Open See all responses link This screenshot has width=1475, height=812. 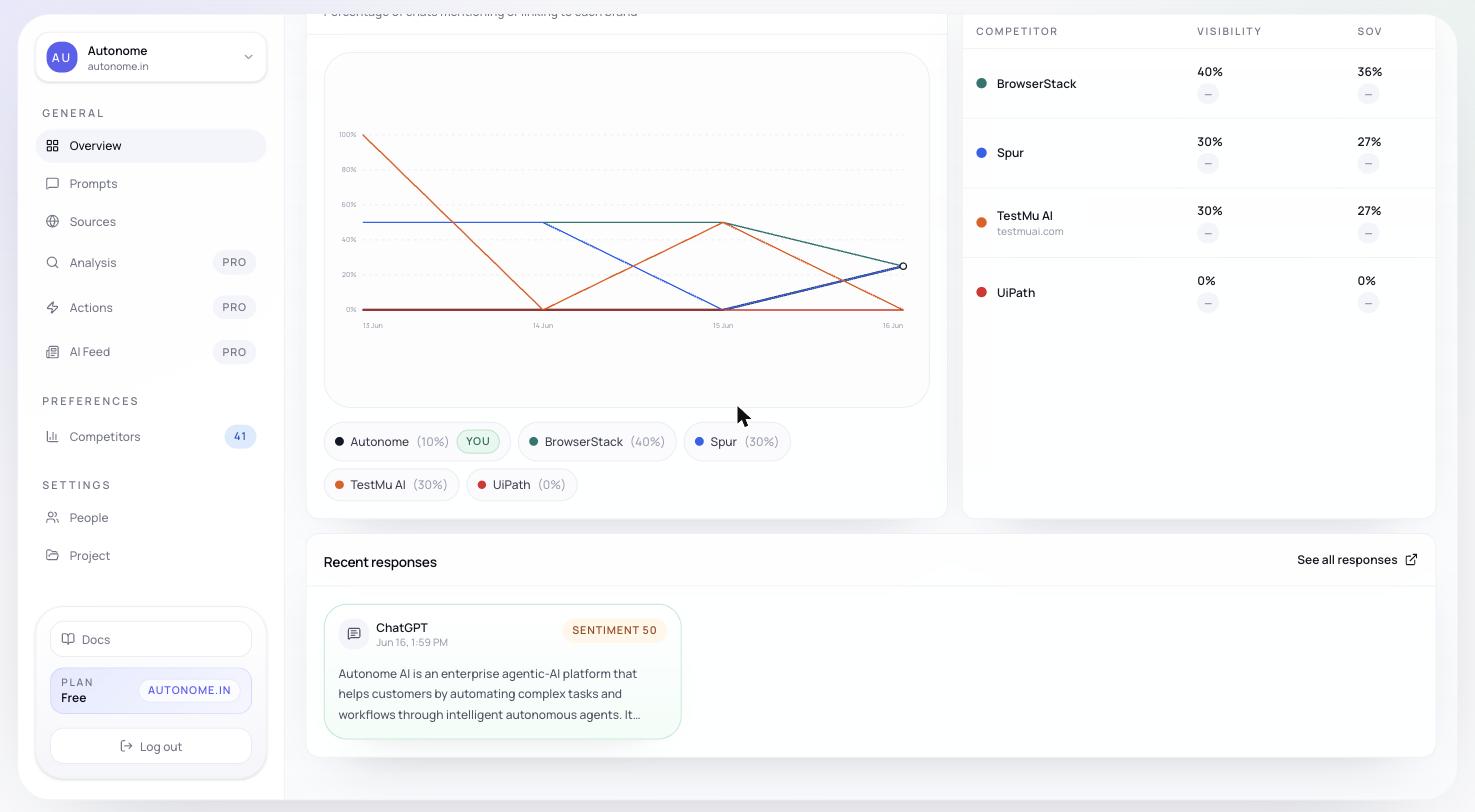(1357, 560)
